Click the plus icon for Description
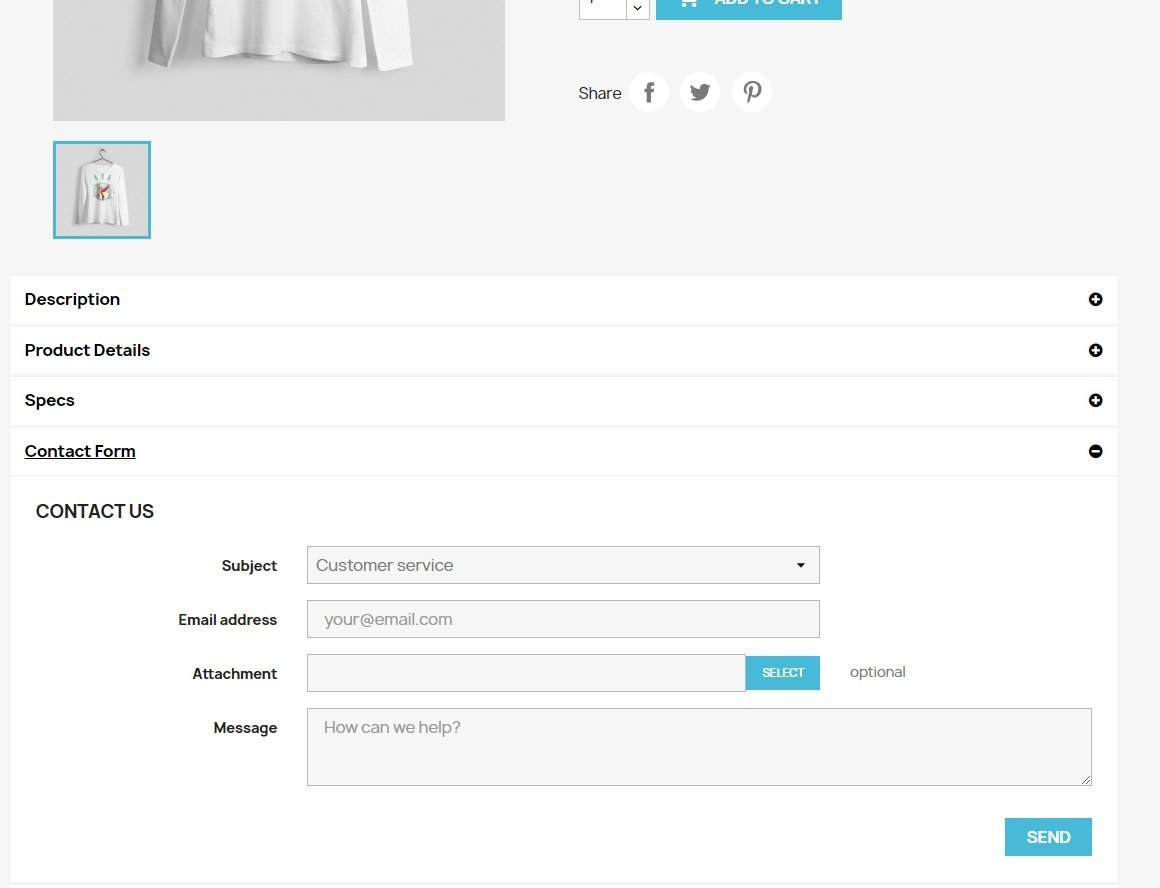This screenshot has height=888, width=1160. point(1096,299)
